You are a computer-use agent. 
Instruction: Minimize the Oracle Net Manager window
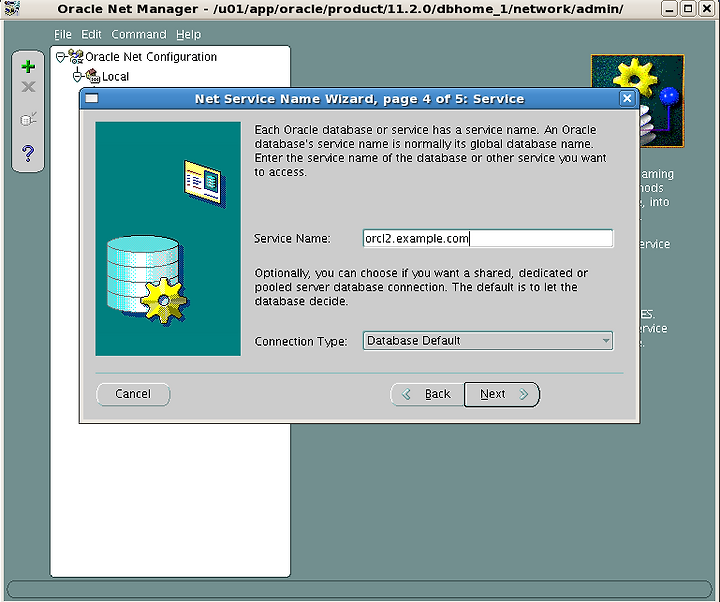click(x=669, y=9)
